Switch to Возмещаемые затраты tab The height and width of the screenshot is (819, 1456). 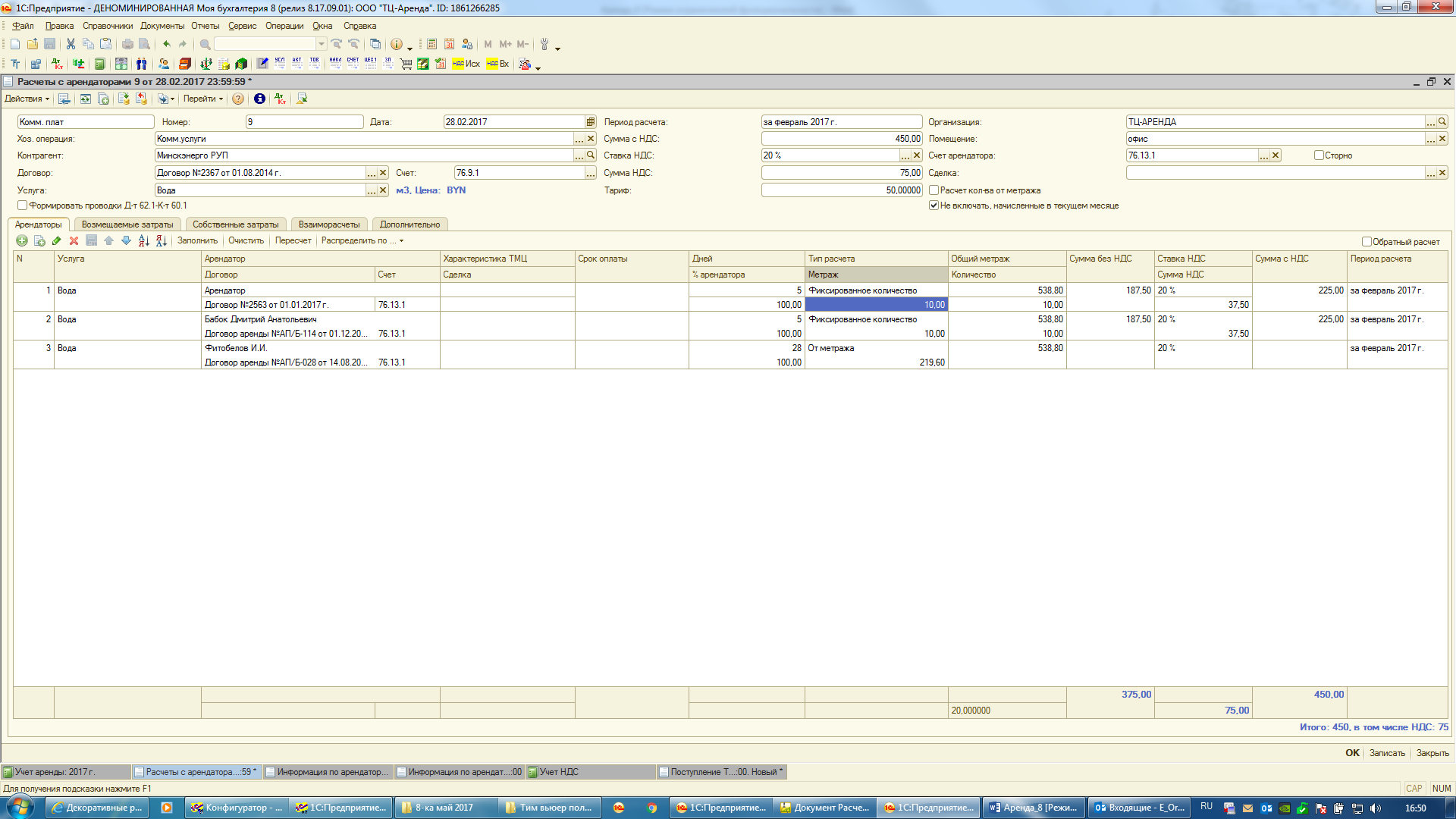click(x=127, y=224)
